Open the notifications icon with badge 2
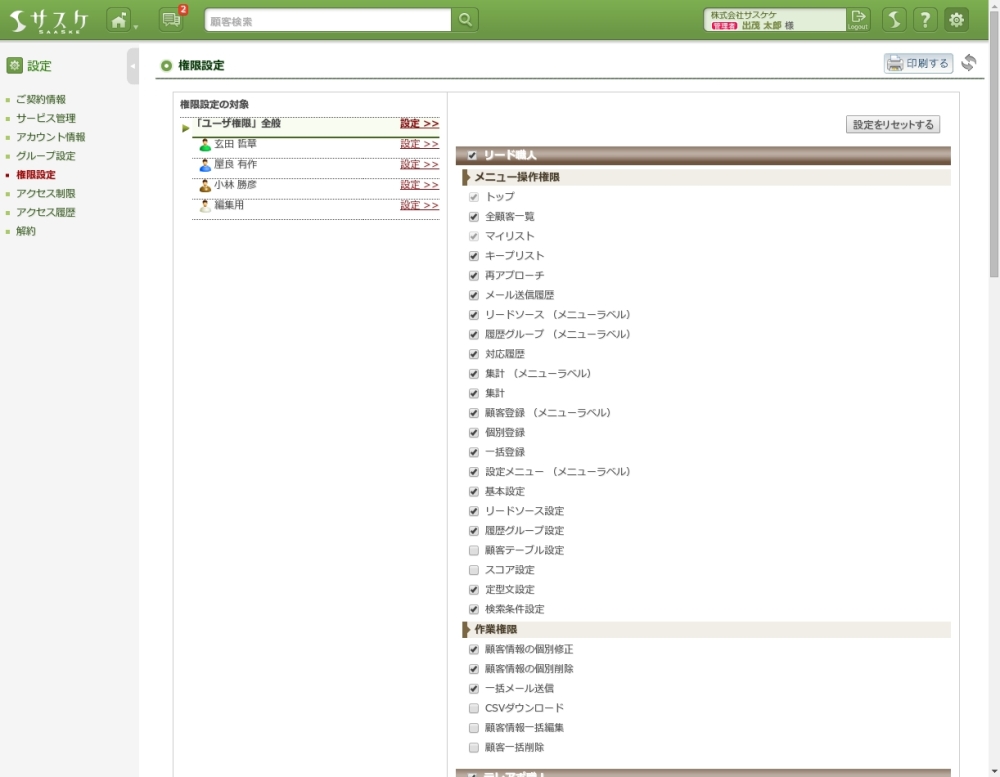 click(171, 20)
